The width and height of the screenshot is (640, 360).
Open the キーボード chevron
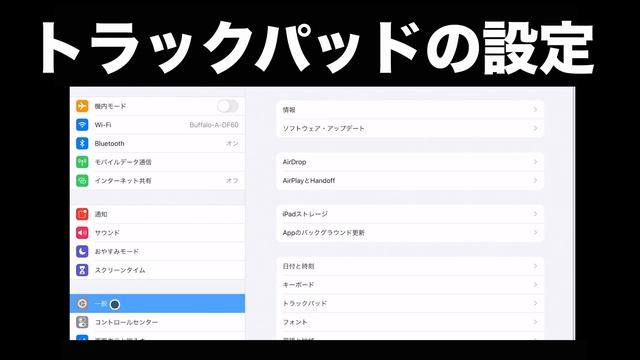(535, 284)
